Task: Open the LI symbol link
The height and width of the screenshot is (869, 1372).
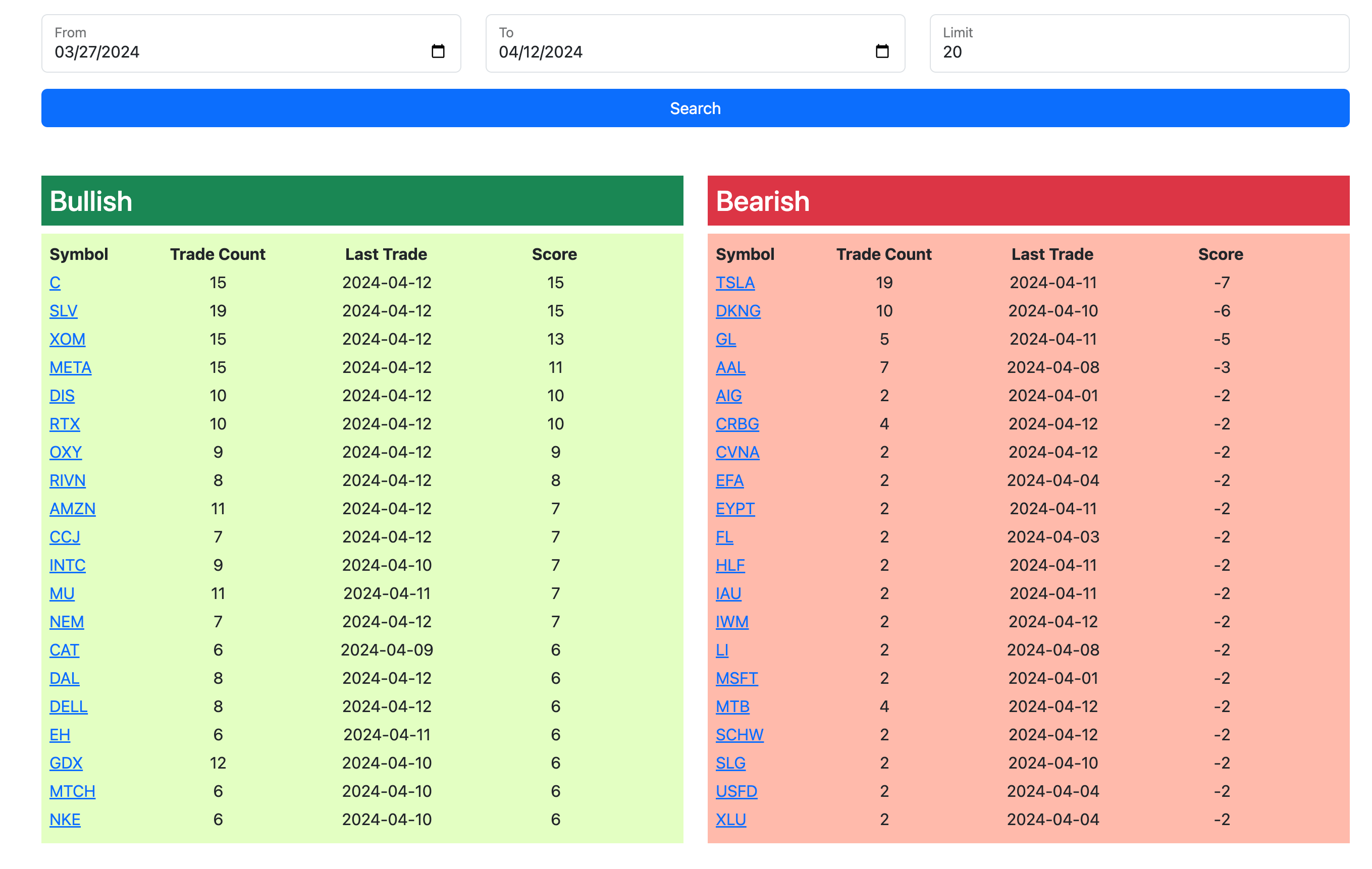Action: pos(722,650)
